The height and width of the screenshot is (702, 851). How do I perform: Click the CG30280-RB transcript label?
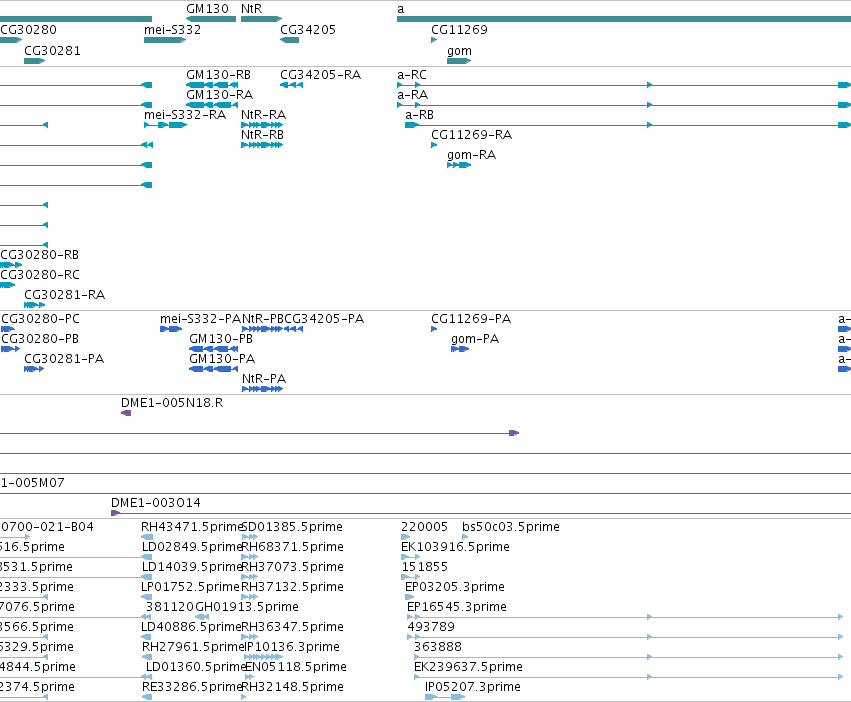click(39, 255)
